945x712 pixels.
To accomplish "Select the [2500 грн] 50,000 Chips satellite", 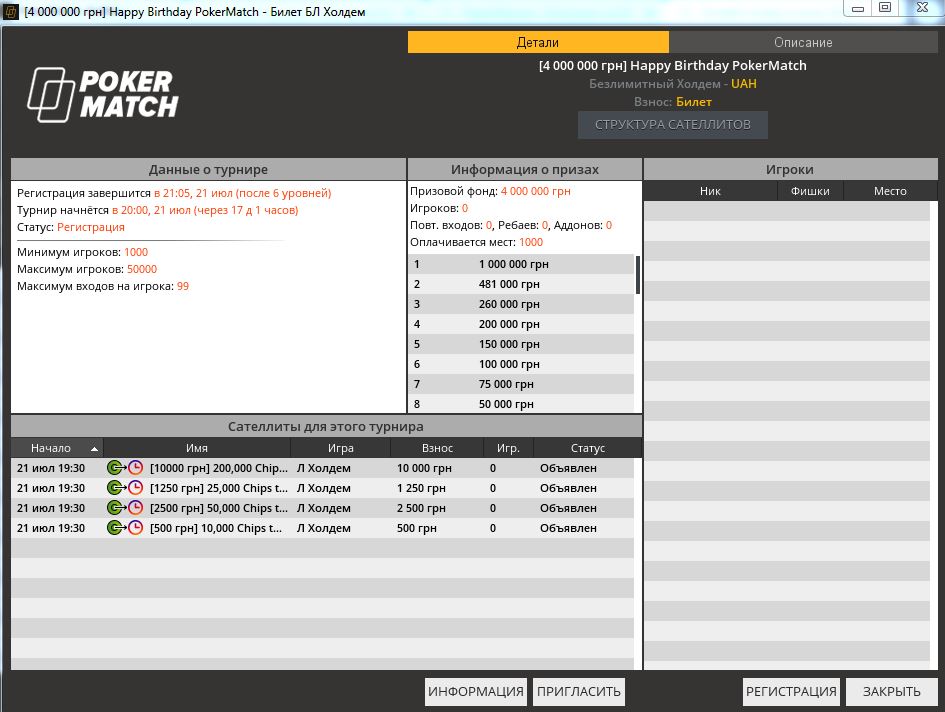I will coord(322,508).
